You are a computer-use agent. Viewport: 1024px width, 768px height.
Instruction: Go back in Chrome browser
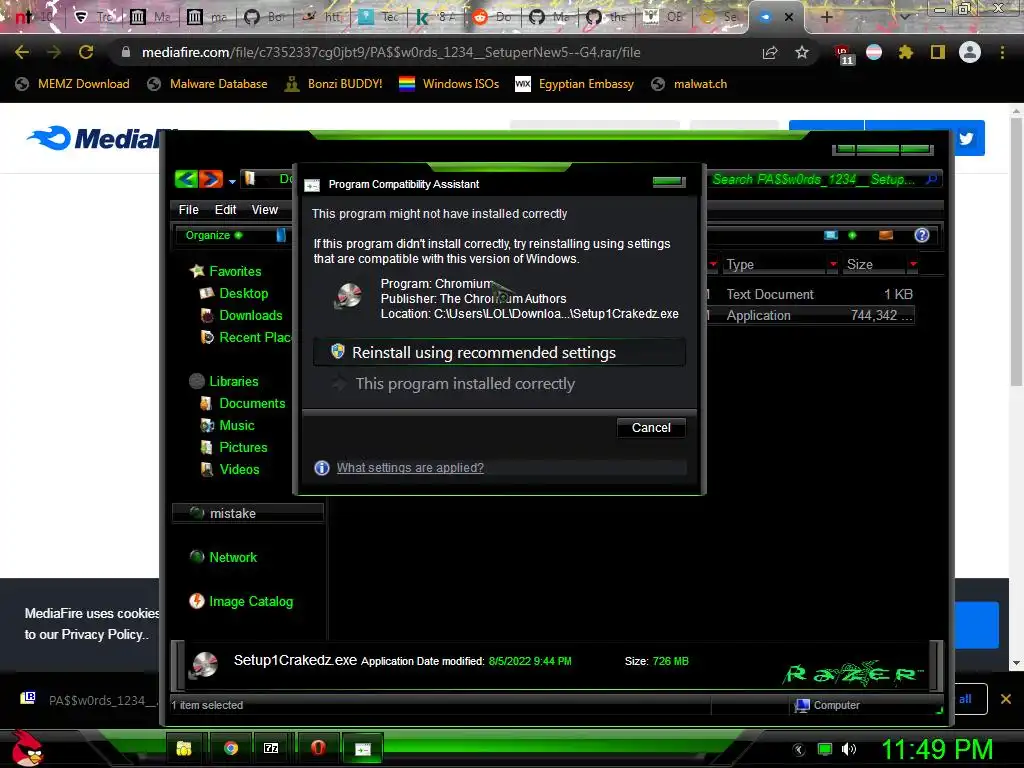pyautogui.click(x=22, y=52)
